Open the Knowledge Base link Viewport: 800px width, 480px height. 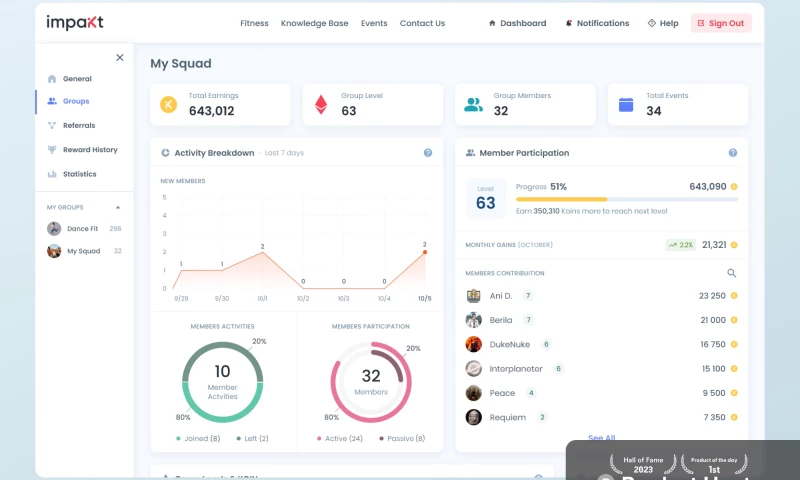pyautogui.click(x=314, y=23)
